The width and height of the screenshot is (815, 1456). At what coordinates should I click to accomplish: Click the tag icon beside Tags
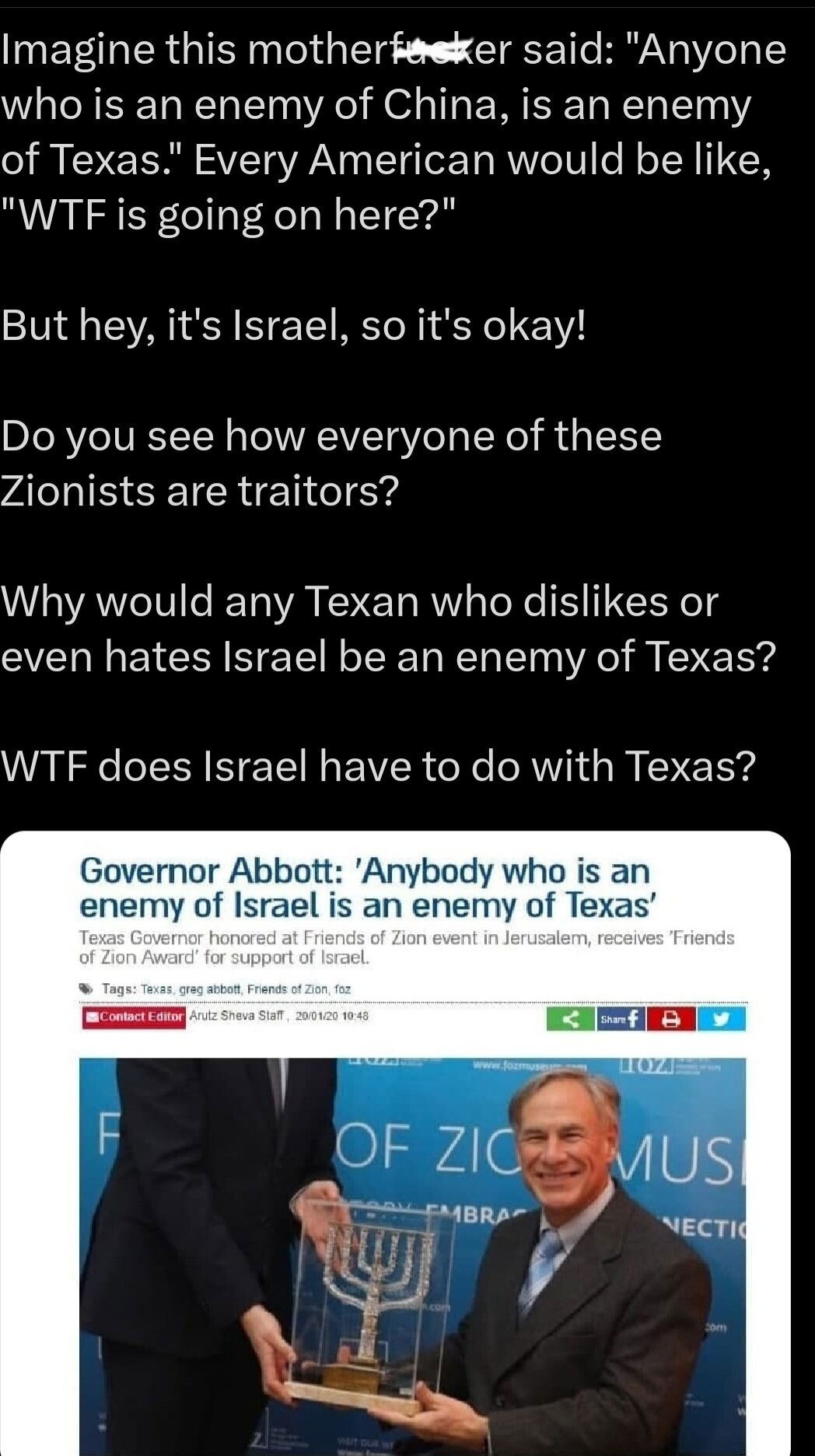(87, 989)
